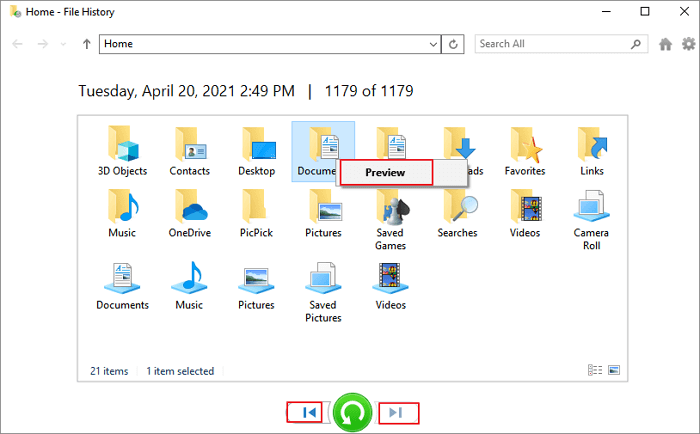This screenshot has height=434, width=700.
Task: Switch to large icons view
Action: [614, 370]
